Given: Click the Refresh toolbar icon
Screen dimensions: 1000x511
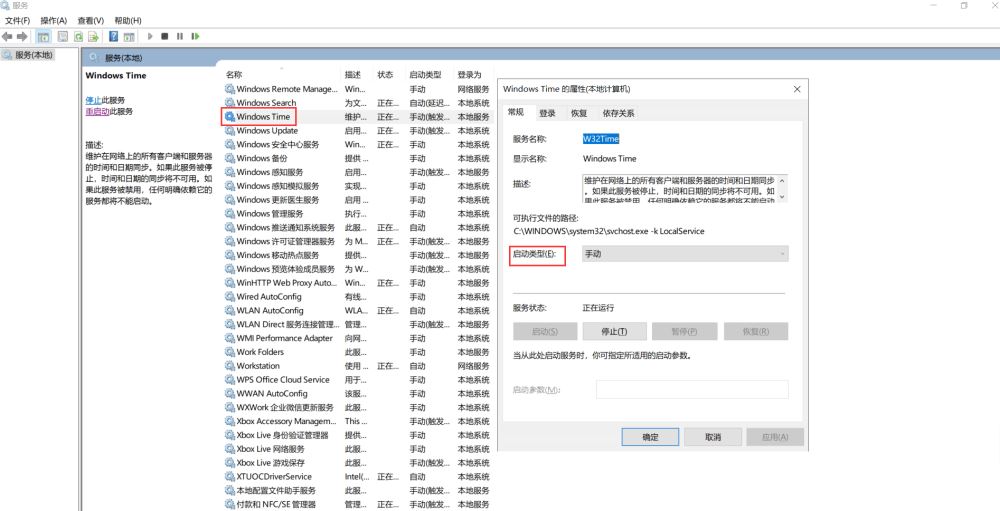Looking at the screenshot, I should [x=77, y=36].
